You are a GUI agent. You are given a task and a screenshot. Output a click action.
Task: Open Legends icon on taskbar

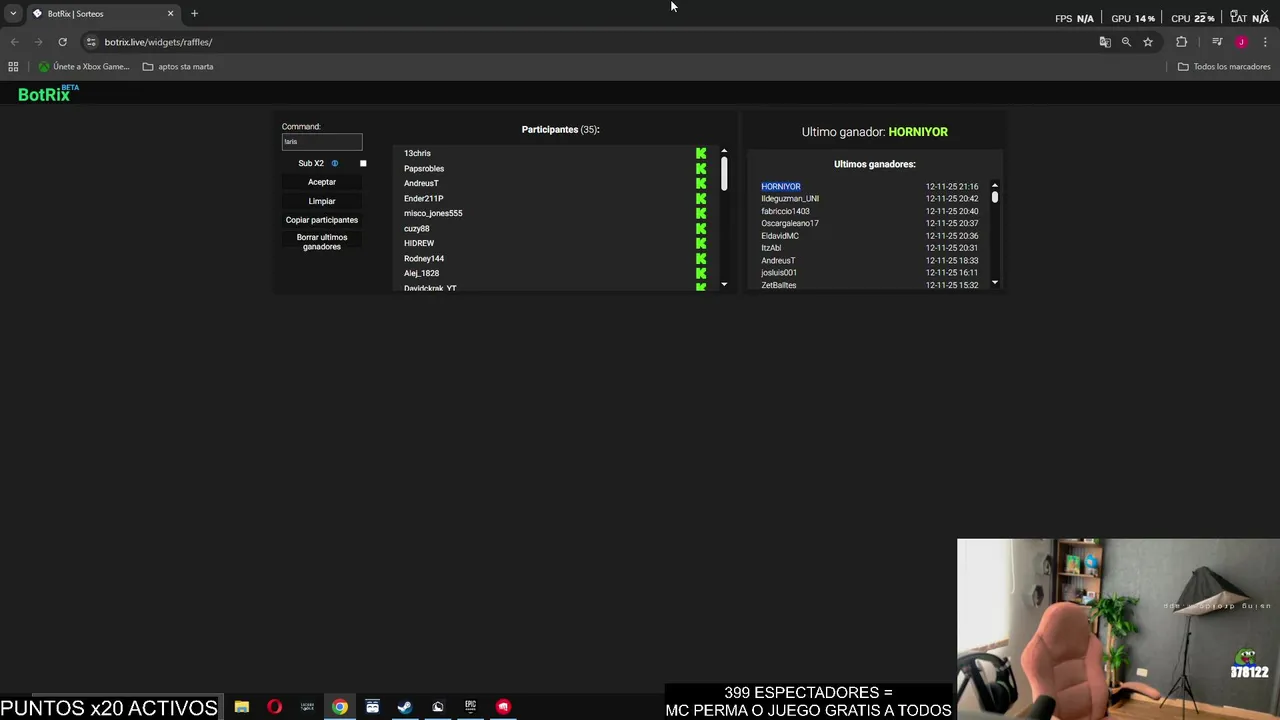pos(307,707)
